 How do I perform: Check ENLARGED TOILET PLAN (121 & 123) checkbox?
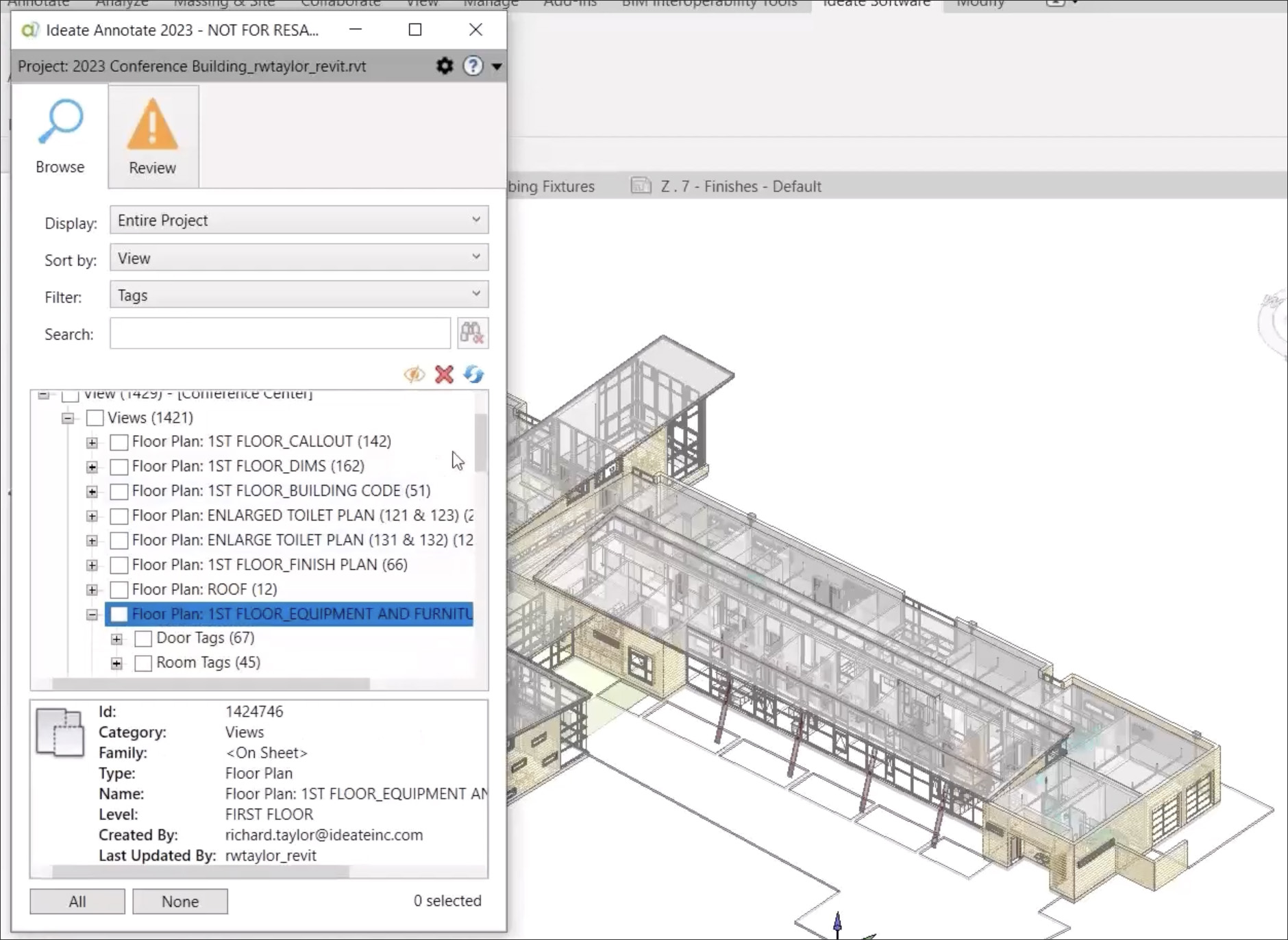(x=119, y=516)
